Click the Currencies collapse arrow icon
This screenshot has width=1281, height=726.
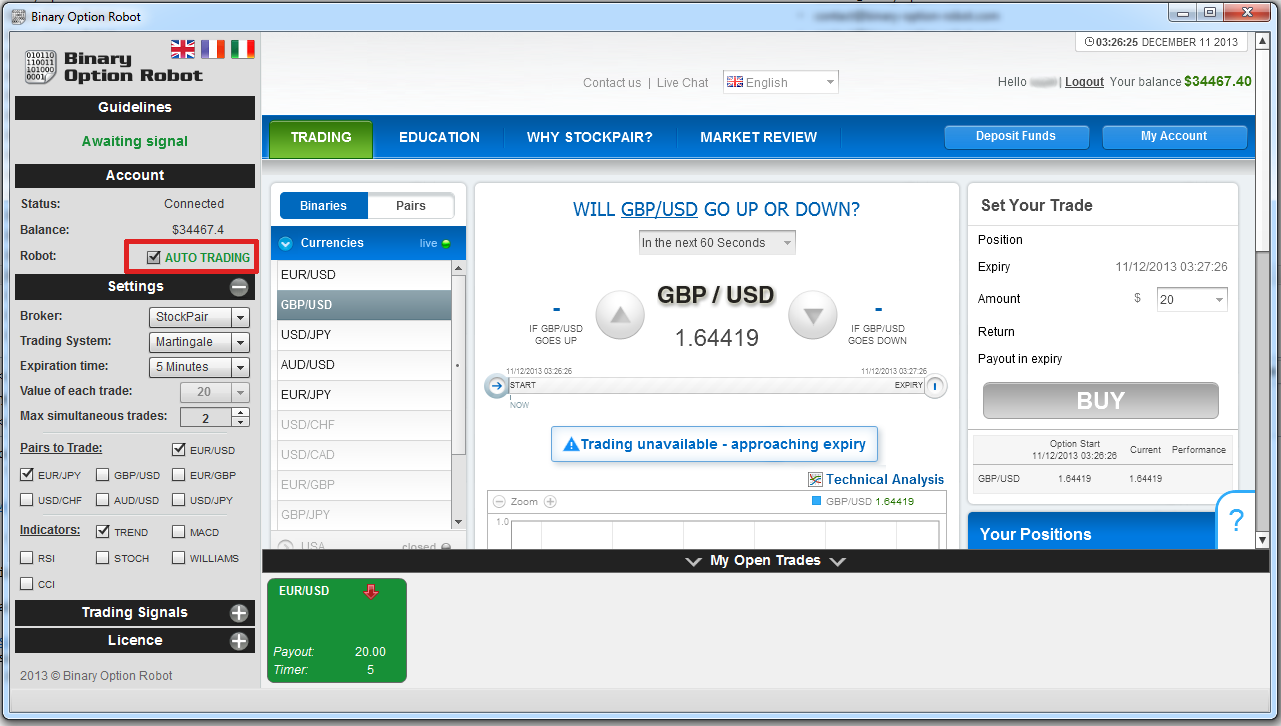click(286, 243)
